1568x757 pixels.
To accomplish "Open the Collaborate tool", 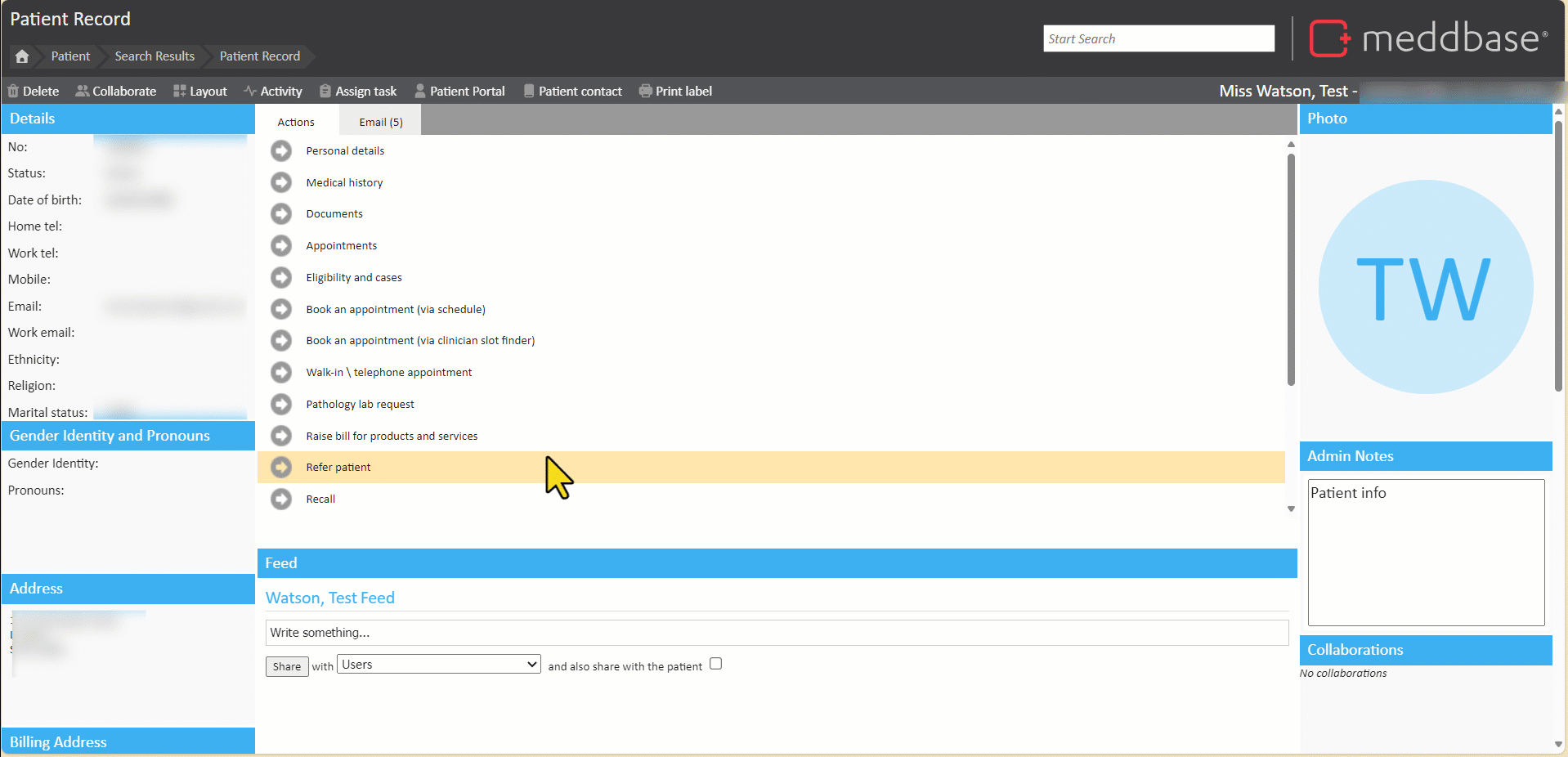I will [x=115, y=92].
